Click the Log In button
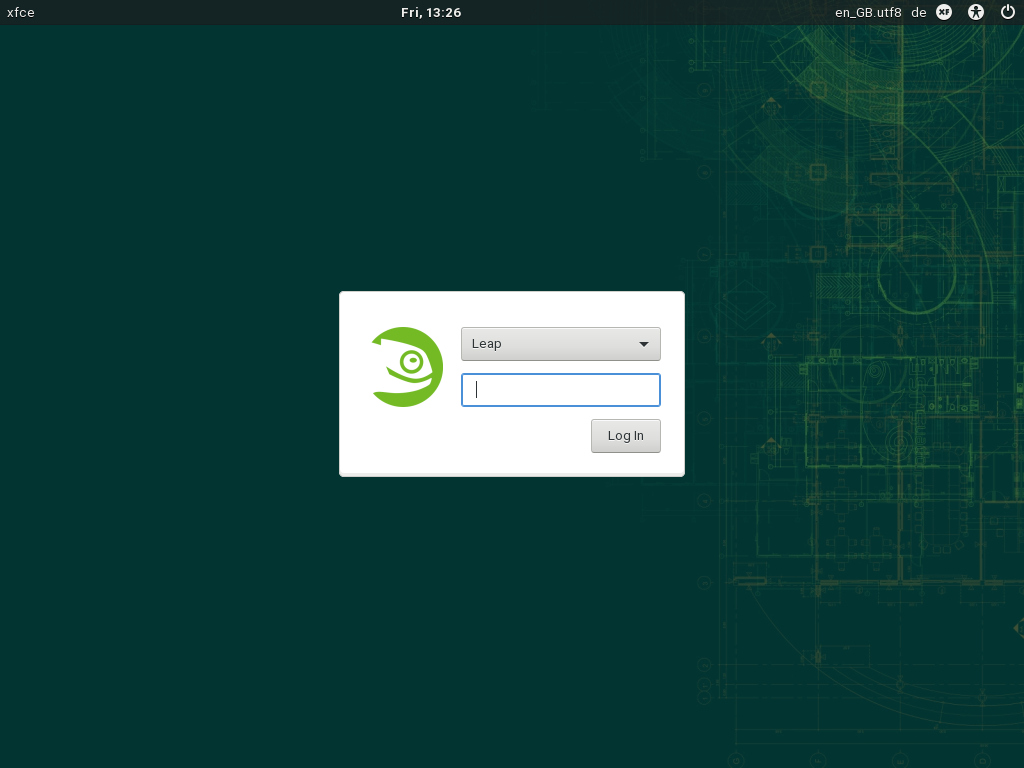The width and height of the screenshot is (1024, 768). point(625,435)
